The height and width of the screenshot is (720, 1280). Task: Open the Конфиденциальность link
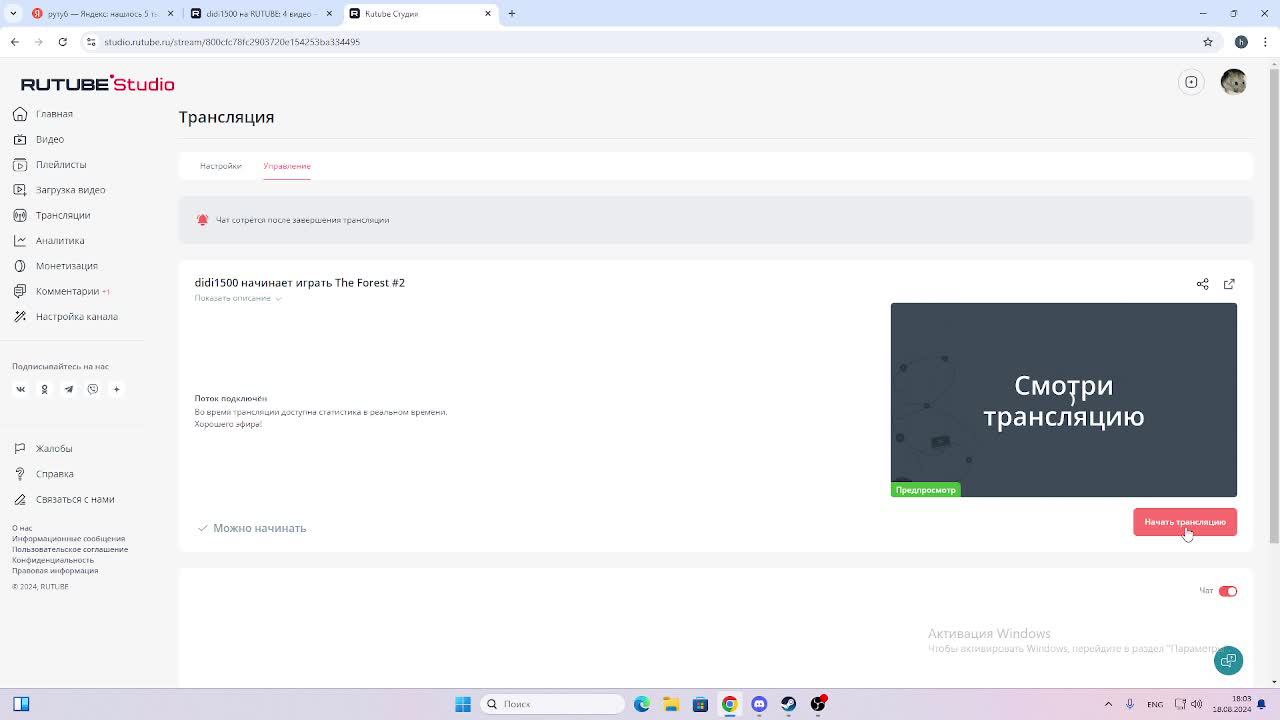pos(53,560)
